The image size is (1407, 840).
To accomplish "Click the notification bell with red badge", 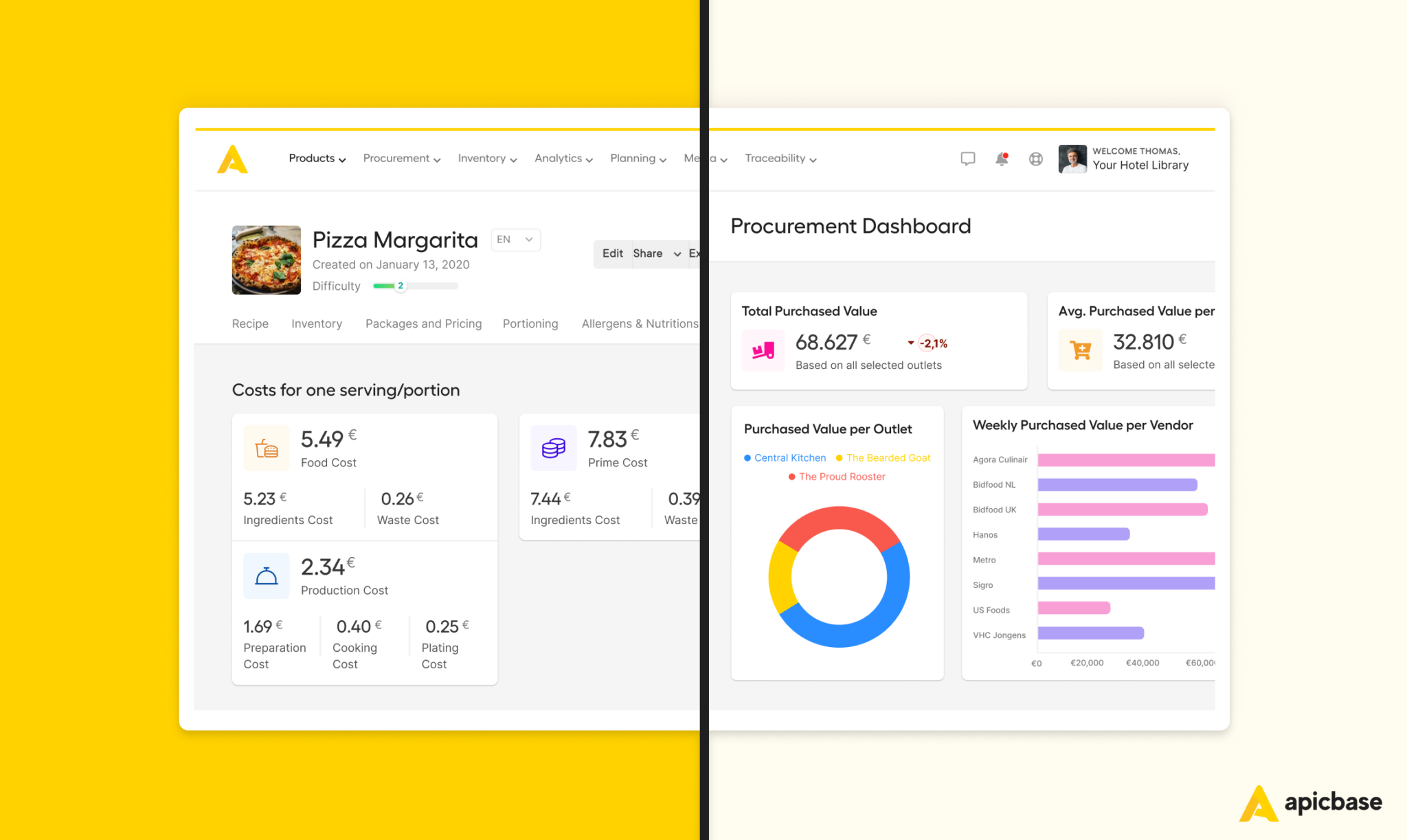I will click(1001, 159).
